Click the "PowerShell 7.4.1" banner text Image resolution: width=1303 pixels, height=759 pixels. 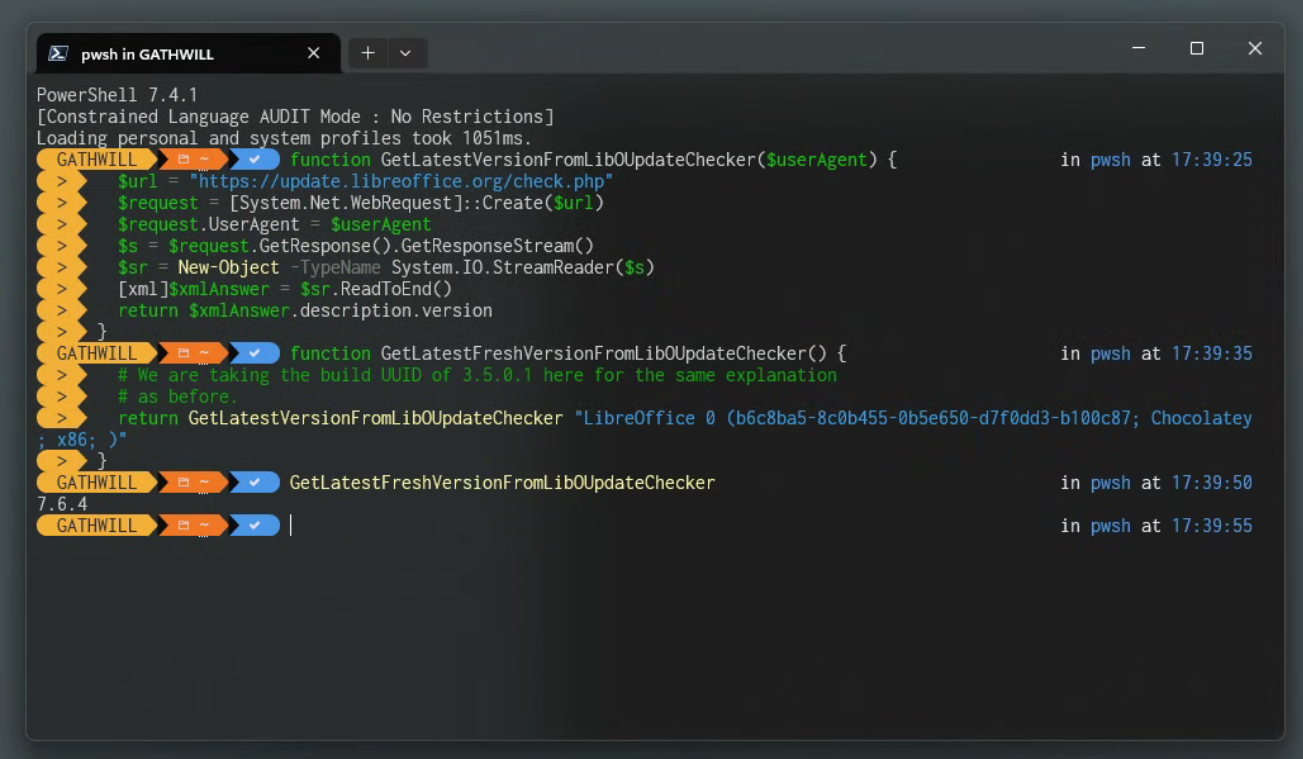(x=117, y=95)
